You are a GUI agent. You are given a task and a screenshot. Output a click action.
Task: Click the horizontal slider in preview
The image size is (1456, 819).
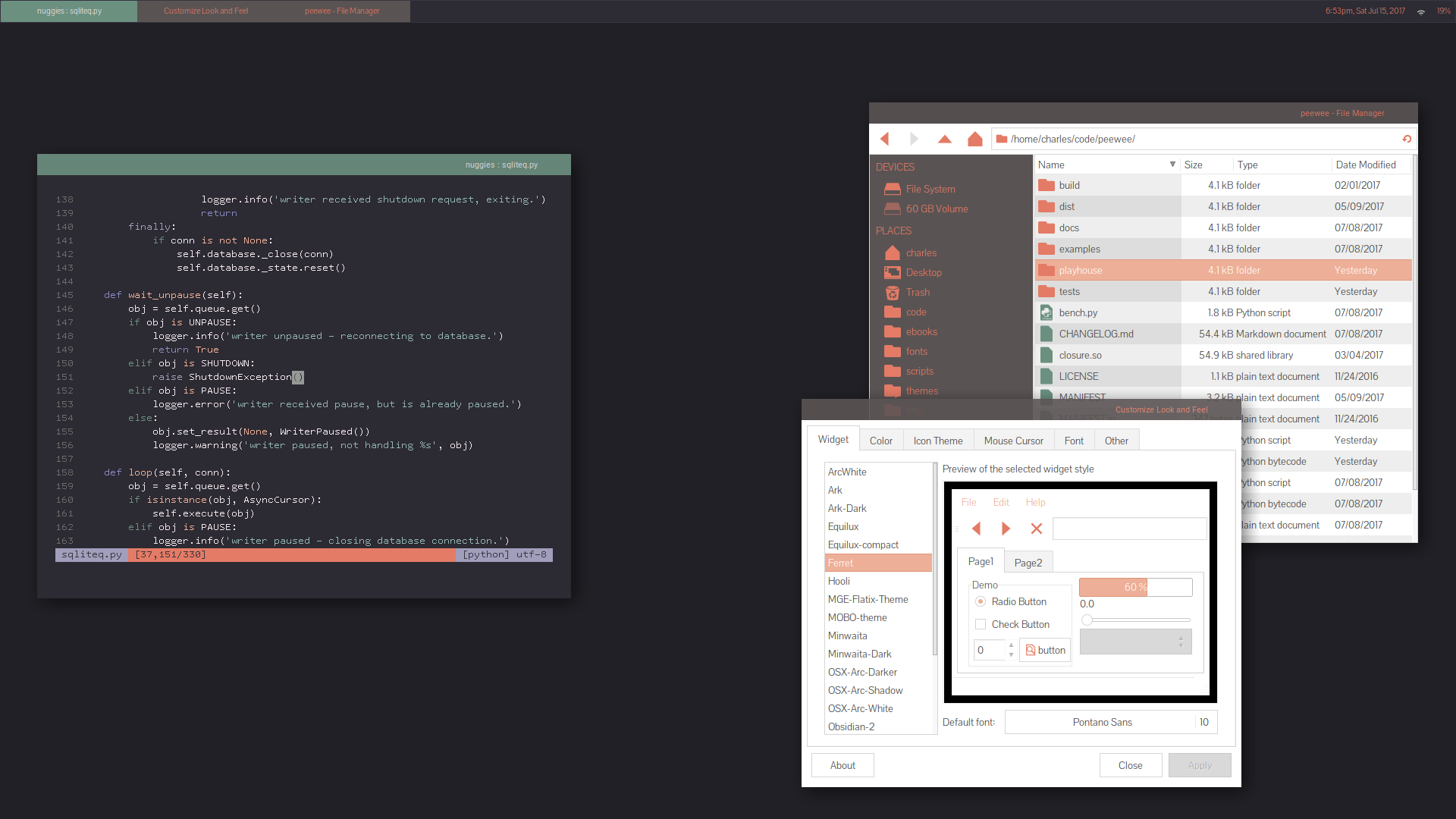pos(1137,620)
